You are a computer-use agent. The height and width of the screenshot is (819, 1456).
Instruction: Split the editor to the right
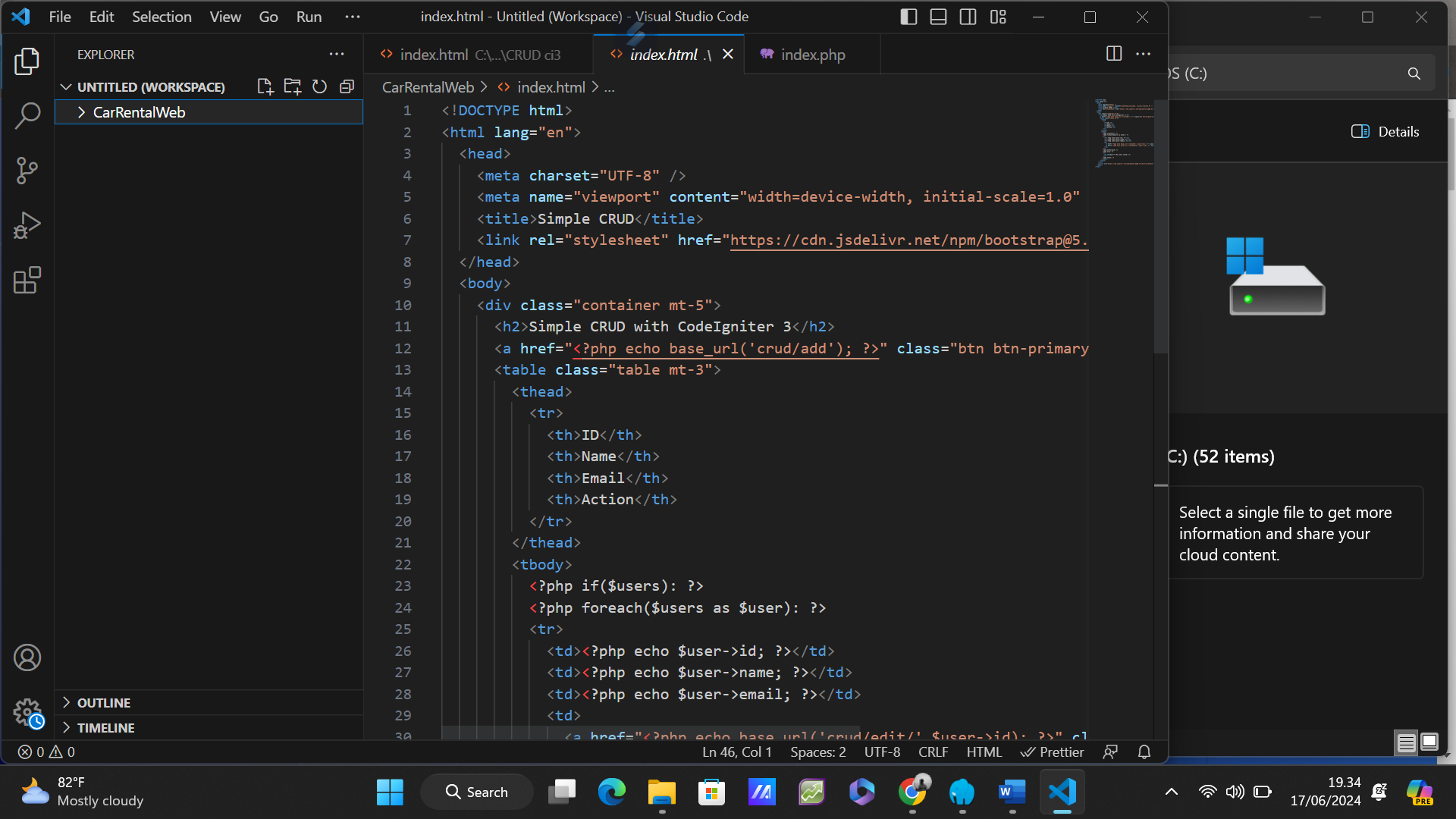pyautogui.click(x=1114, y=54)
